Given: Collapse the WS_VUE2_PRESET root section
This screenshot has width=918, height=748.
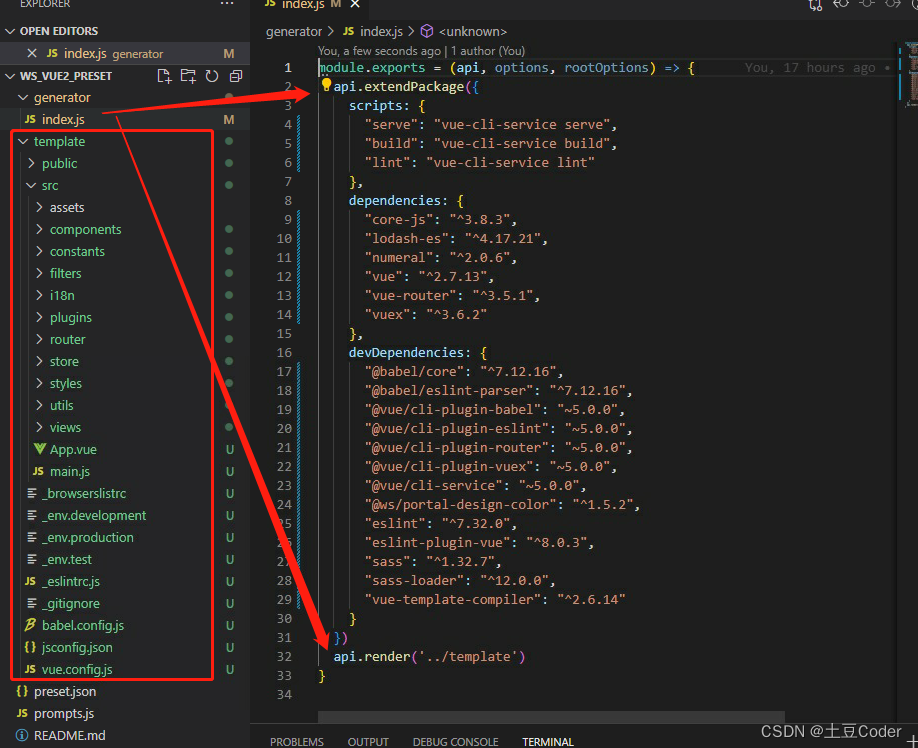Looking at the screenshot, I should tap(10, 76).
